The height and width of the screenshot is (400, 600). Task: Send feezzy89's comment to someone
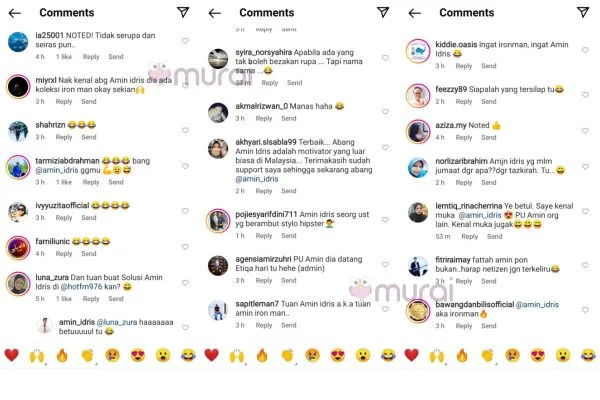[x=489, y=101]
